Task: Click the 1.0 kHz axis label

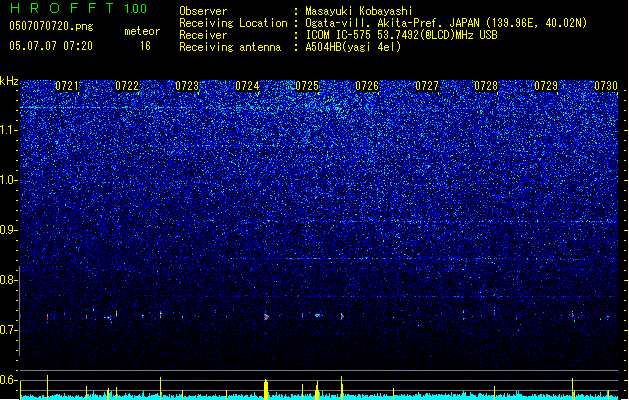Action: tap(9, 180)
